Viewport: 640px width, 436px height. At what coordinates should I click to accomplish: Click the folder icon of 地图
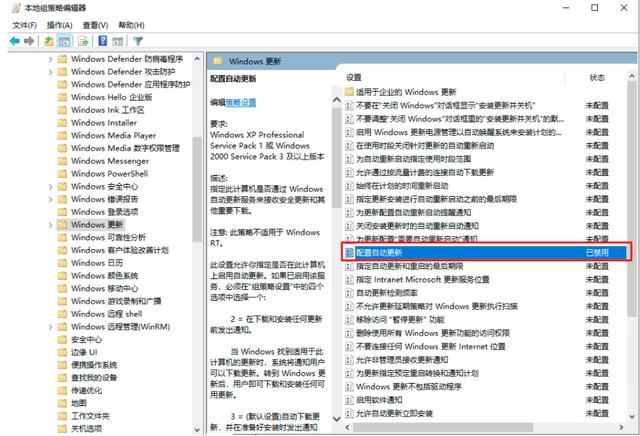(62, 403)
